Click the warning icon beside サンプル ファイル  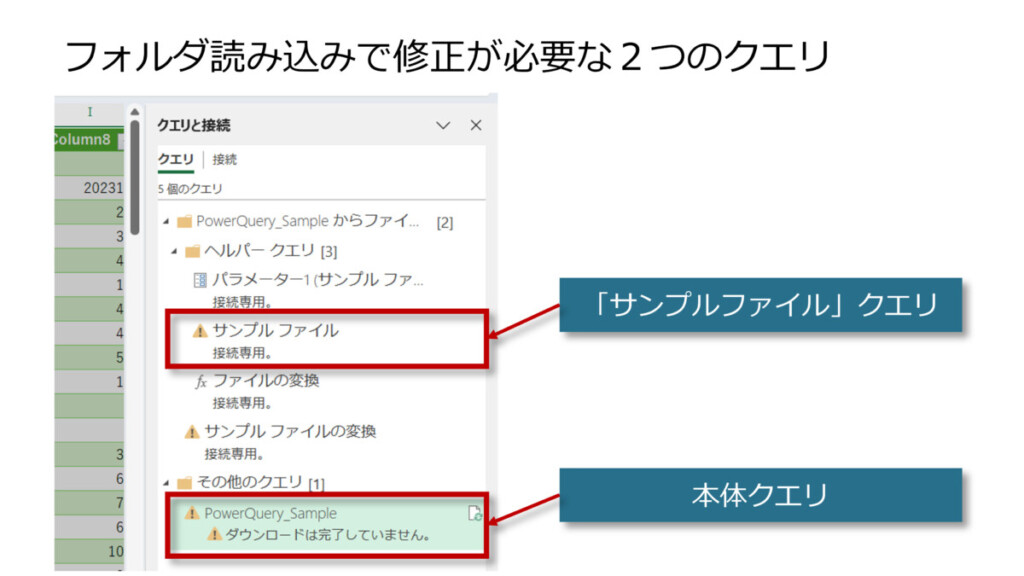click(x=200, y=331)
